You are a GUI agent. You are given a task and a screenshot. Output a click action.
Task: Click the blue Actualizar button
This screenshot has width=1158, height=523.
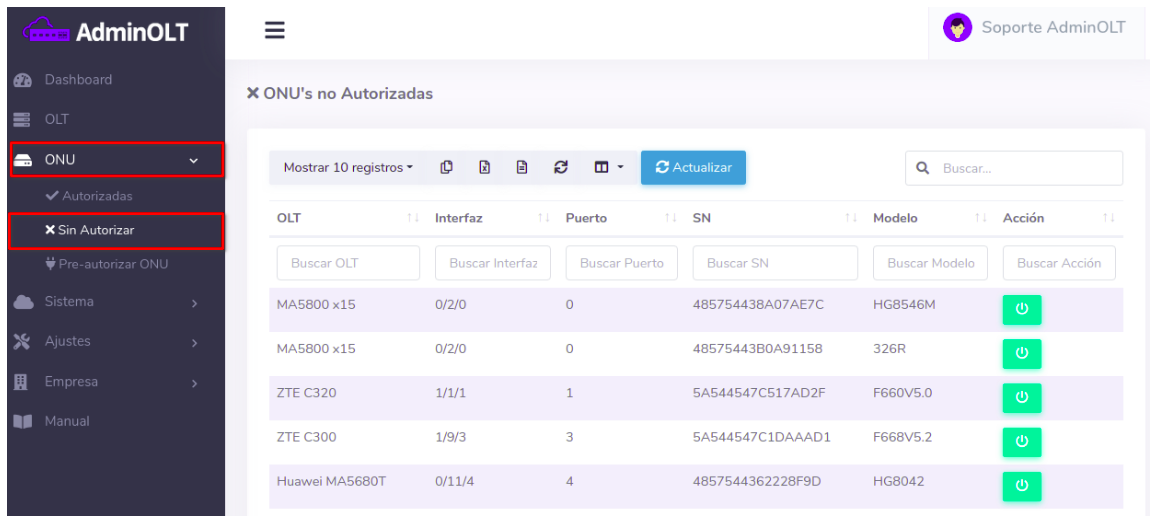pyautogui.click(x=693, y=168)
